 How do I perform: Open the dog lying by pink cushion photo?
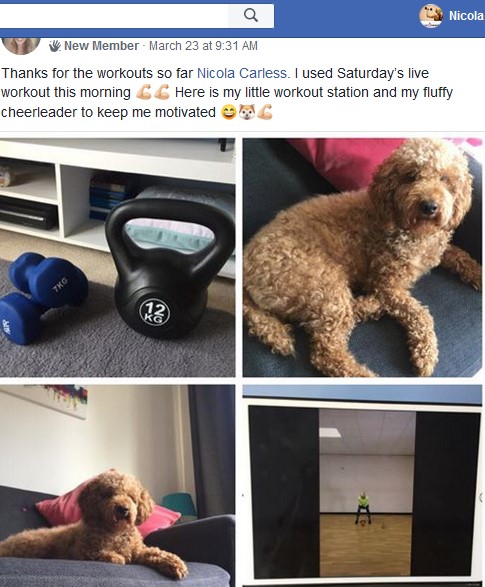[118, 486]
